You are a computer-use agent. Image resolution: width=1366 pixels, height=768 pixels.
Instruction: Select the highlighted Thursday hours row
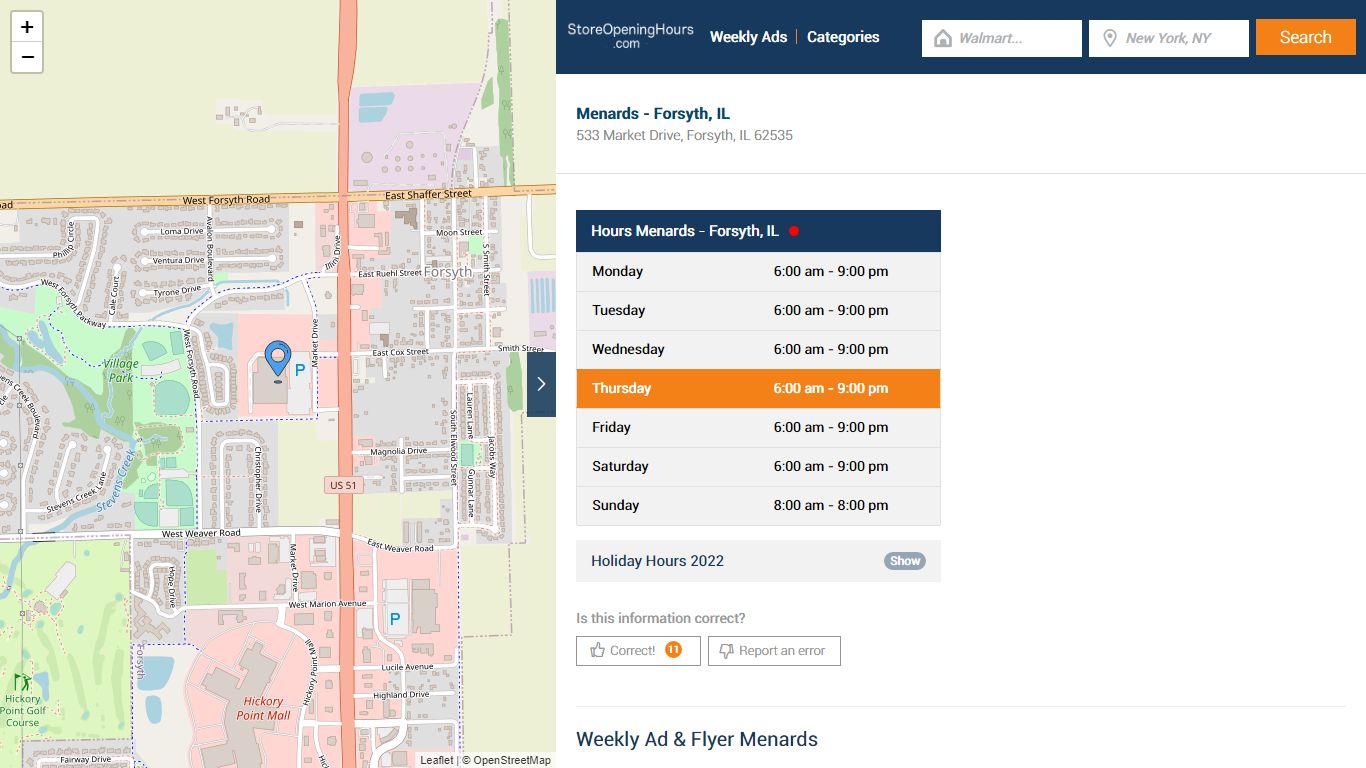758,389
